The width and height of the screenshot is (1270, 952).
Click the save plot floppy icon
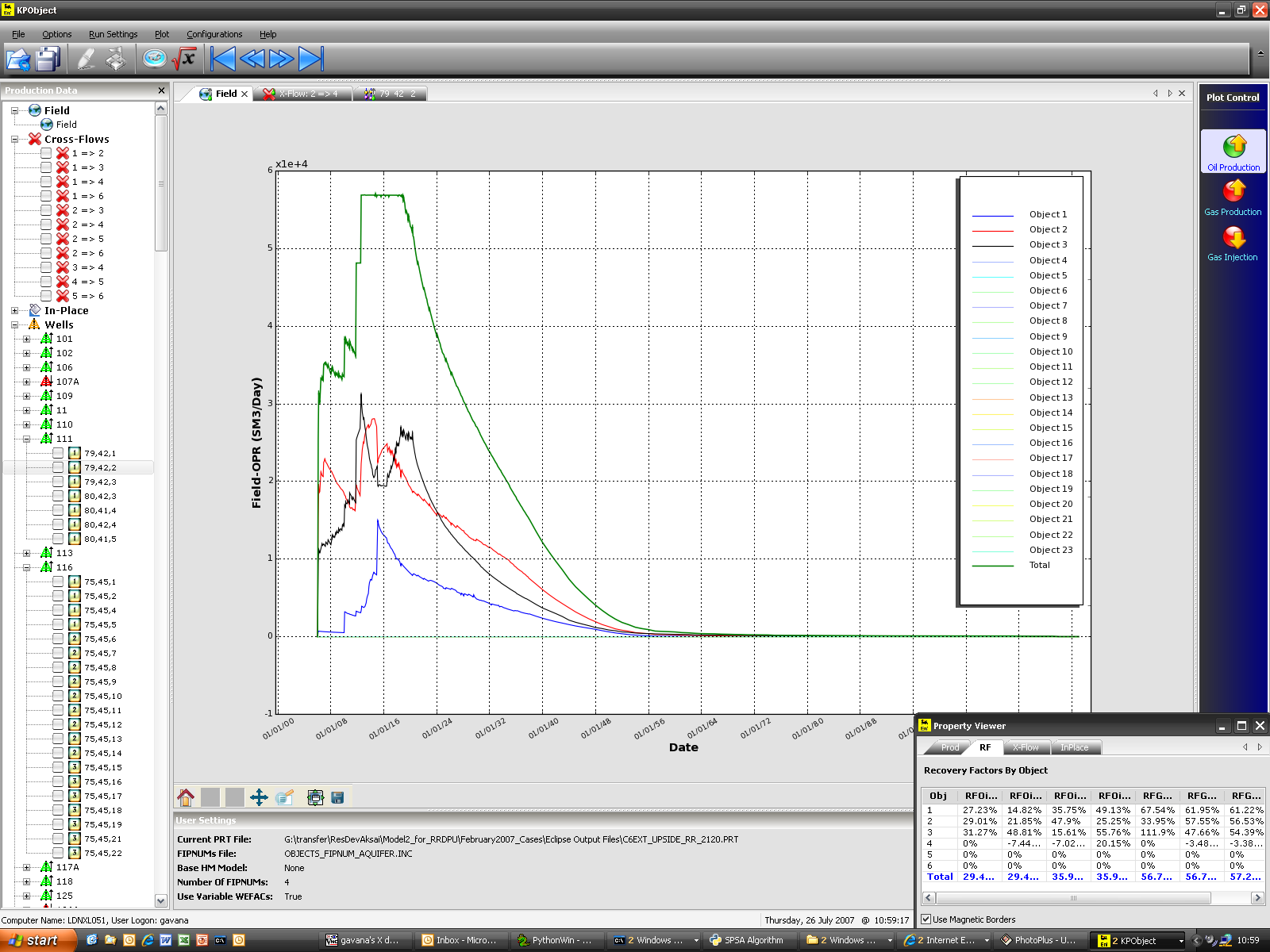[337, 797]
